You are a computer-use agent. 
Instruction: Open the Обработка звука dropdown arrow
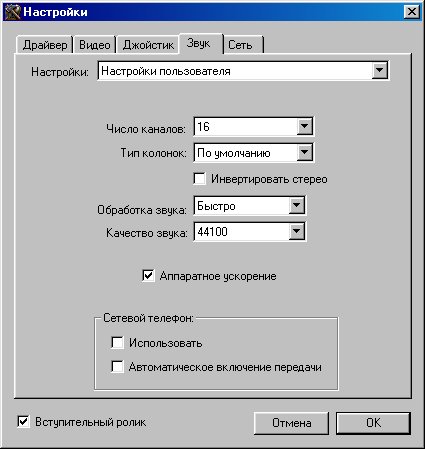[296, 205]
